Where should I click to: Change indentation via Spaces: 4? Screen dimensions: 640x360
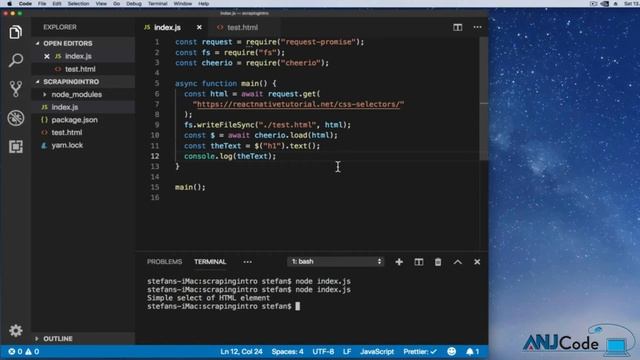pos(287,351)
